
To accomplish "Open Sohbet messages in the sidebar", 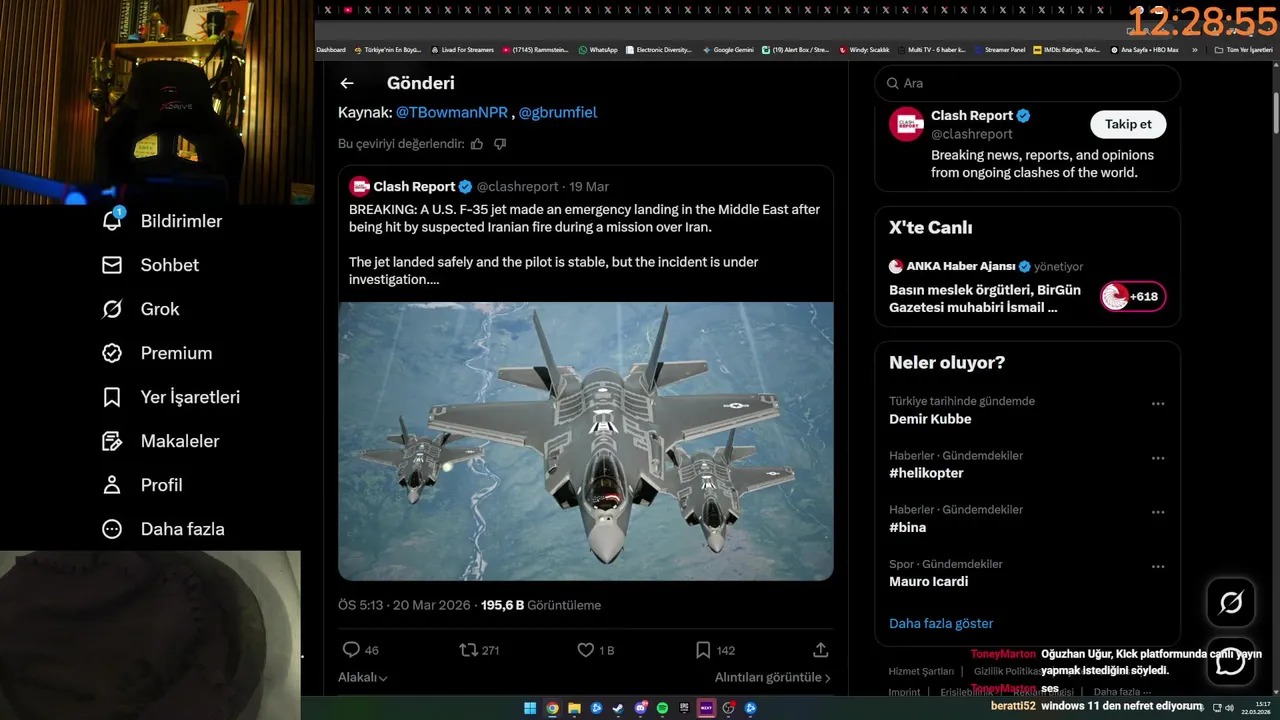I will [x=150, y=265].
